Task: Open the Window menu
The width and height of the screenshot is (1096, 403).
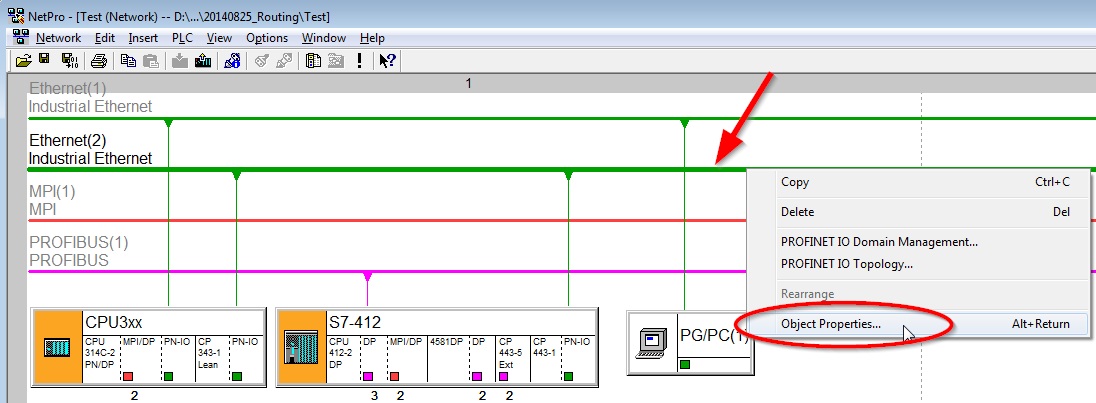Action: (x=324, y=38)
